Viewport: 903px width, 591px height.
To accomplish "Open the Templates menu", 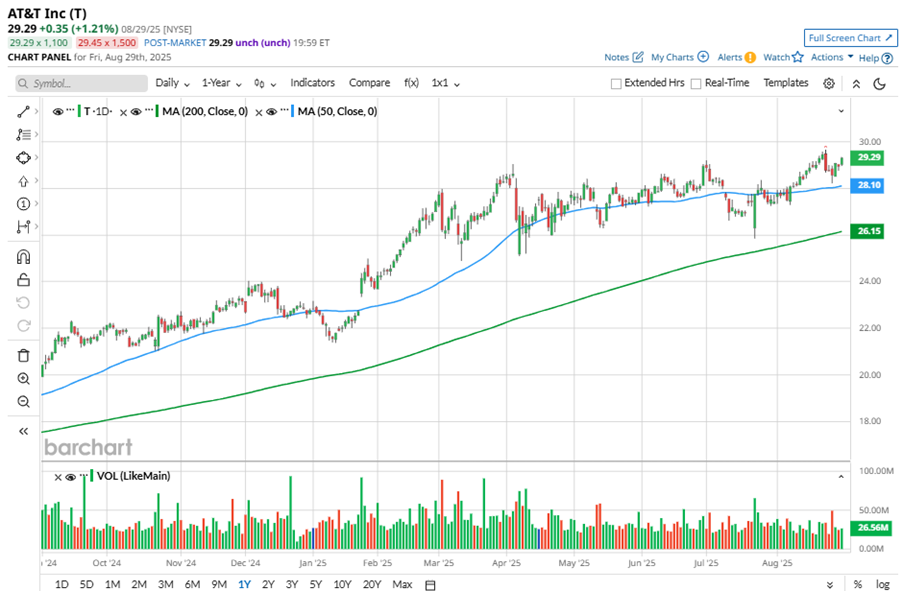I will [x=786, y=83].
